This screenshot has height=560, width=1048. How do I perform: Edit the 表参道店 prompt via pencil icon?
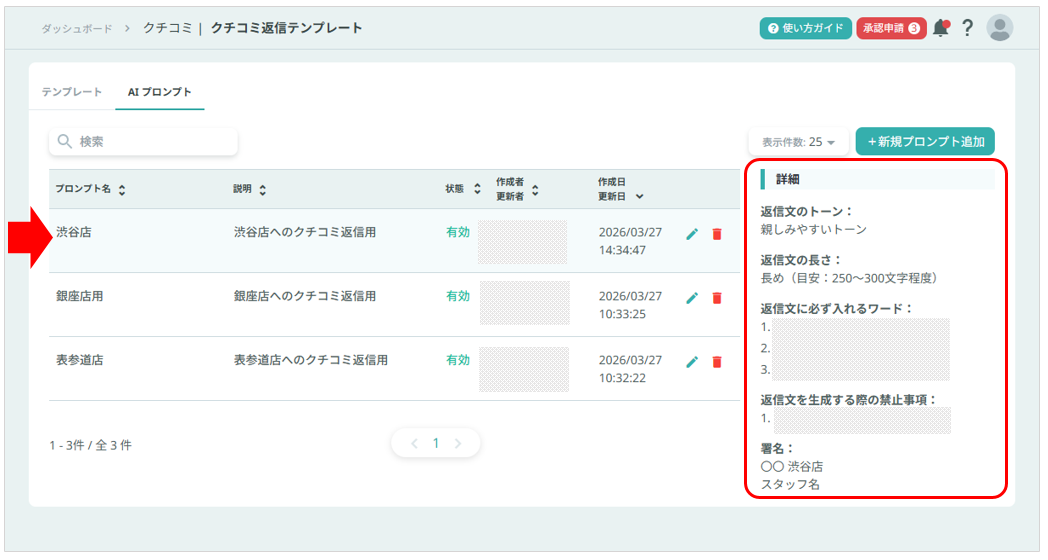(691, 362)
